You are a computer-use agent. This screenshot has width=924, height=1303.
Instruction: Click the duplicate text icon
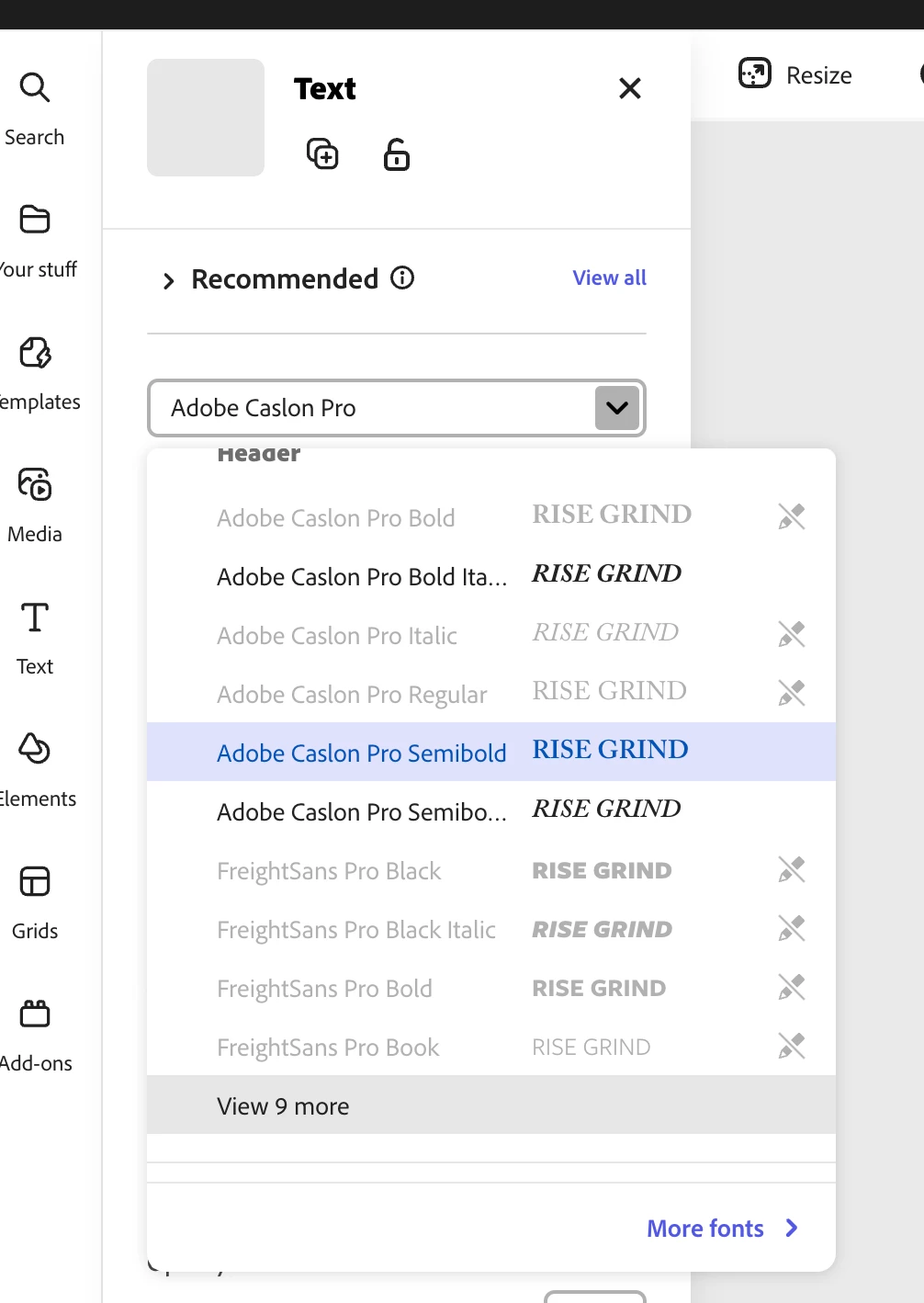(322, 153)
